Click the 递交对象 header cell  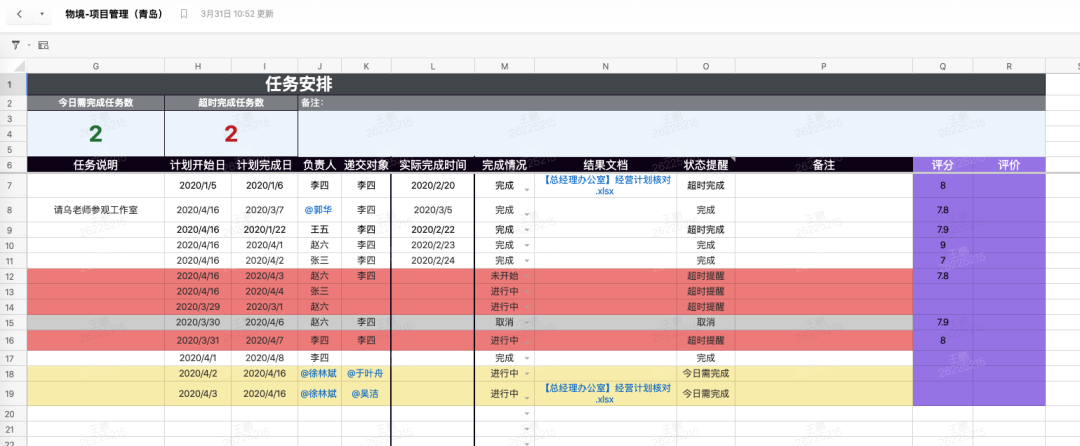point(366,165)
